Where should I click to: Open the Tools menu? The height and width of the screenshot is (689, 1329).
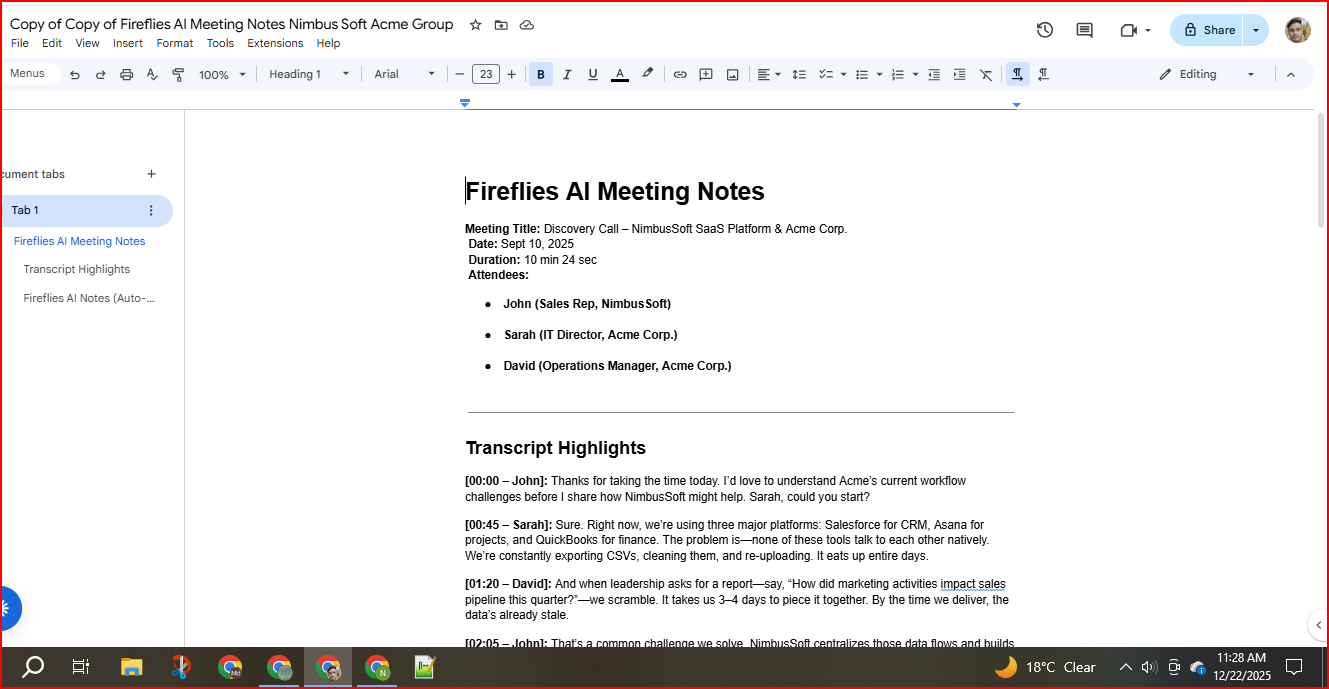tap(220, 43)
